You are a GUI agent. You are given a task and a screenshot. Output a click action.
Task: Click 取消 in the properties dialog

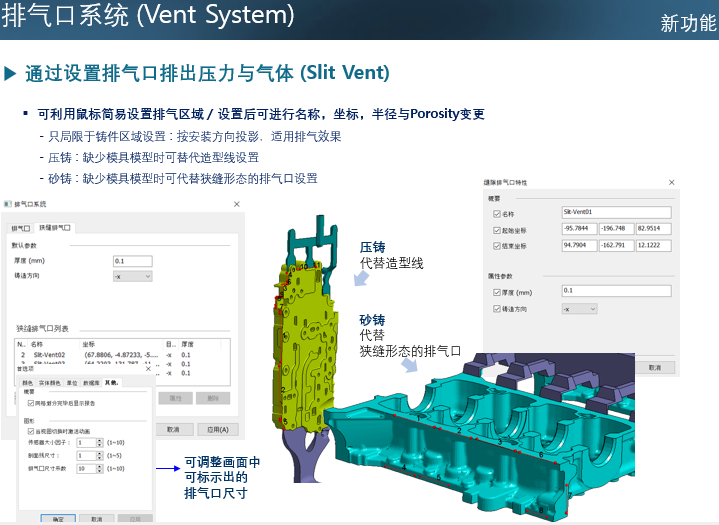coord(658,369)
